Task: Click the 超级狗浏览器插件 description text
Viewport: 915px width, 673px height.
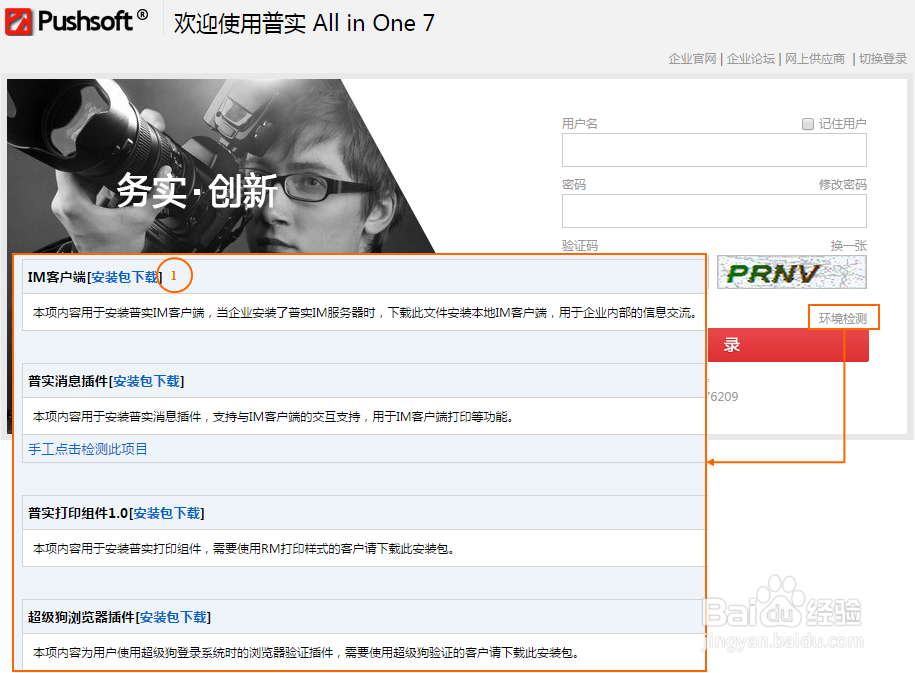Action: 306,653
